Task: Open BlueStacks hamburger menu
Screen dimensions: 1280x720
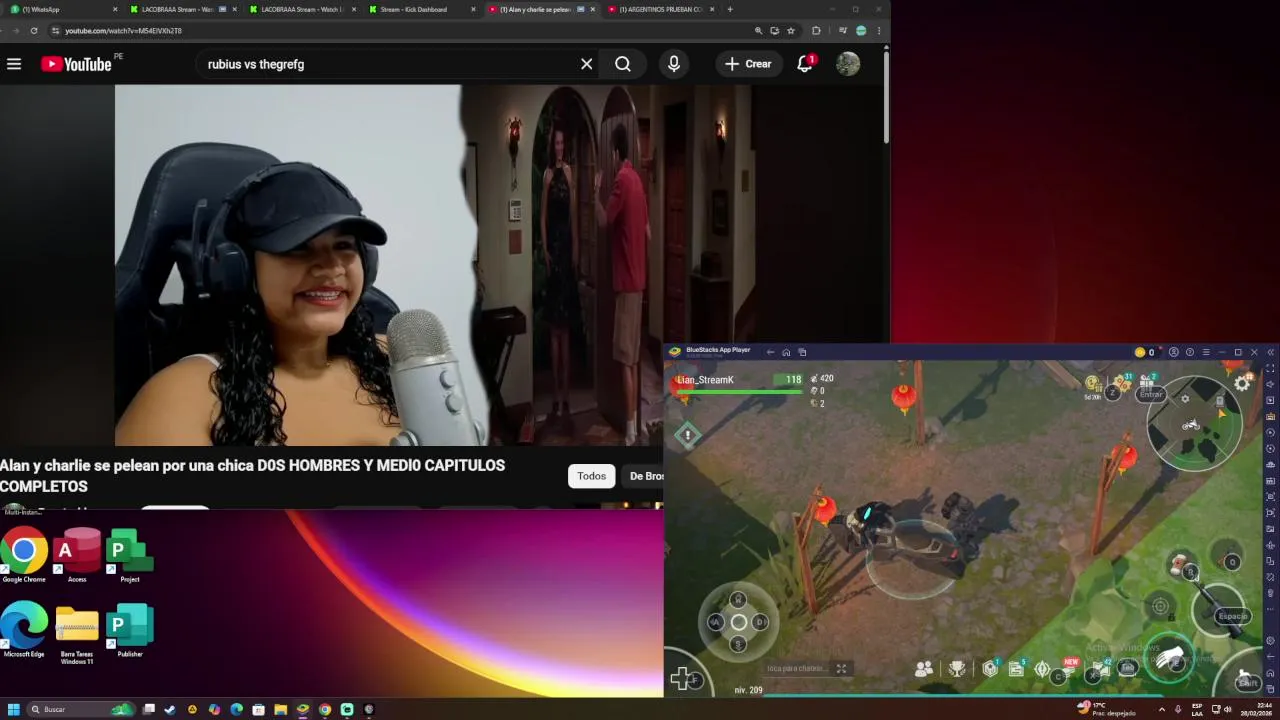Action: [x=1206, y=352]
